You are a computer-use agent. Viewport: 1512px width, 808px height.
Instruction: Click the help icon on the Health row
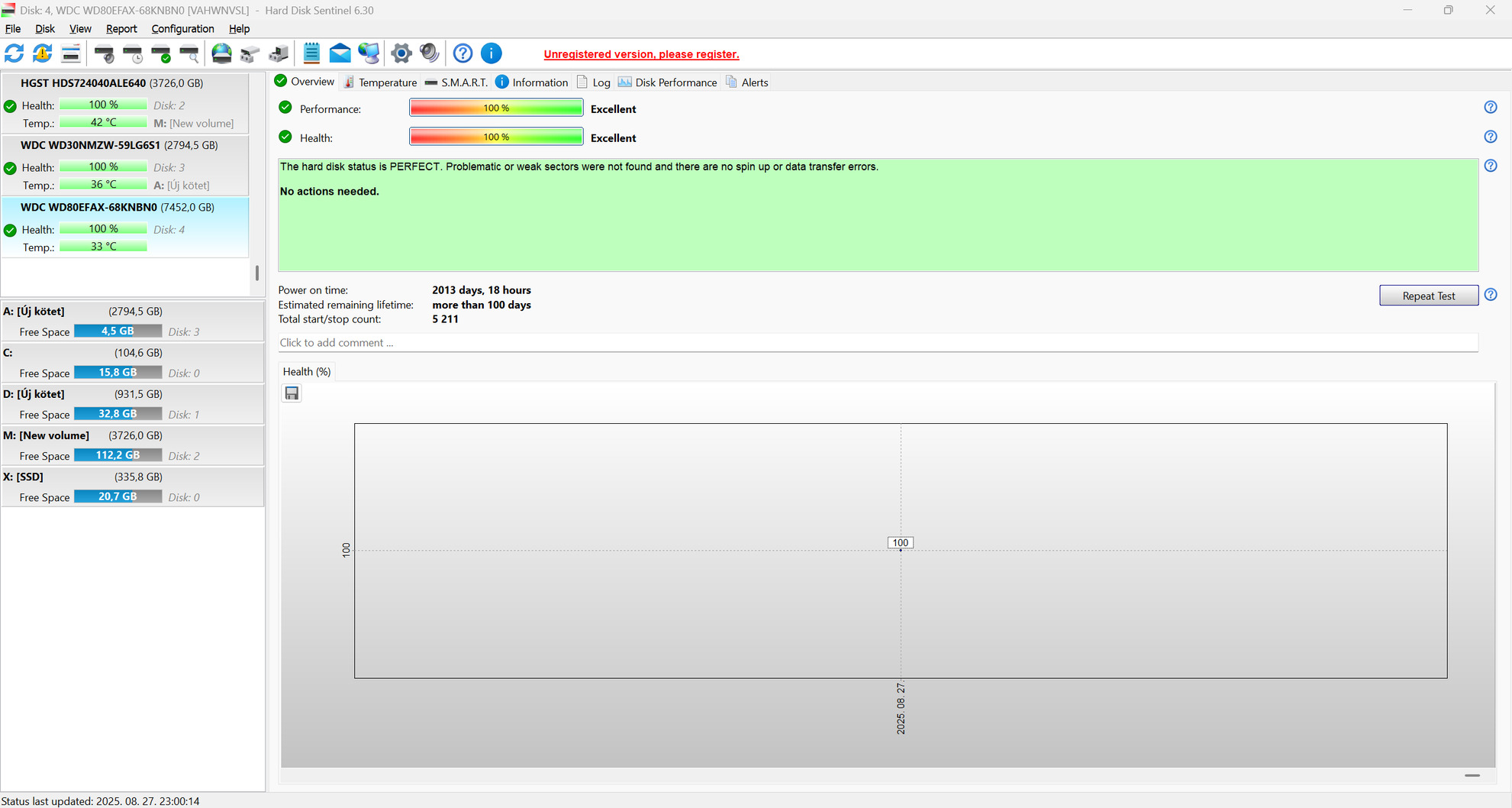point(1491,137)
